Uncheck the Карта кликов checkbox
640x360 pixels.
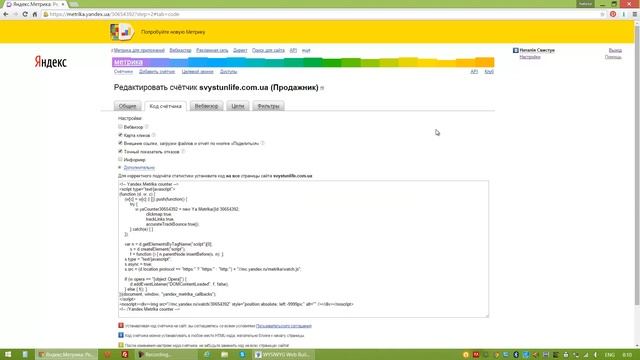click(x=120, y=135)
